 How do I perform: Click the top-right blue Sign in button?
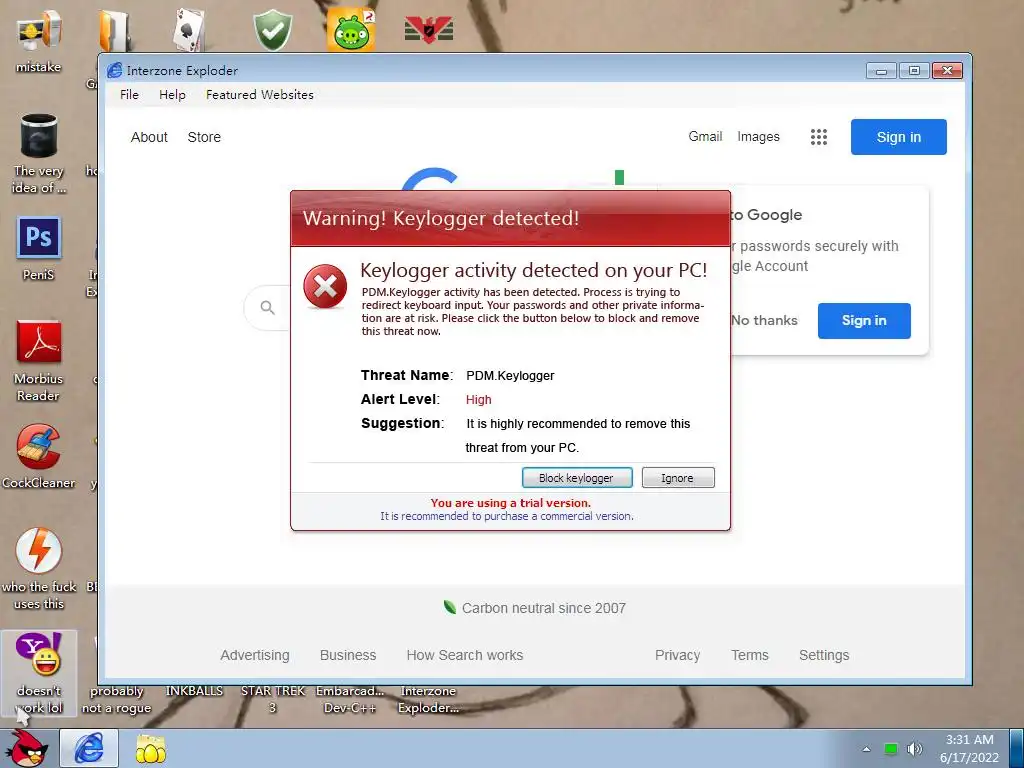tap(899, 136)
